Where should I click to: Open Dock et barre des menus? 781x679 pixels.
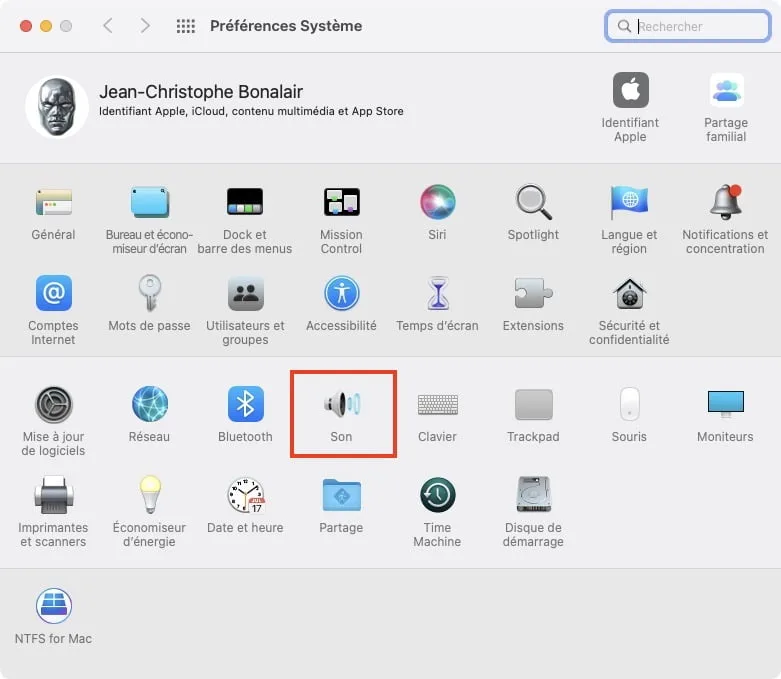click(245, 202)
